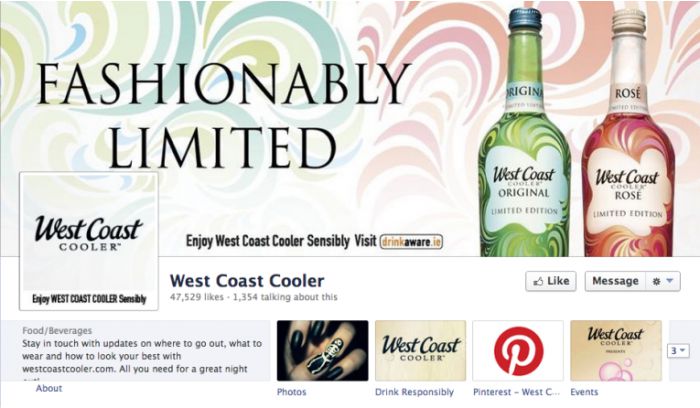Screen dimensions: 700x408
Task: Expand more apps with the 3 dropdown
Action: (678, 350)
